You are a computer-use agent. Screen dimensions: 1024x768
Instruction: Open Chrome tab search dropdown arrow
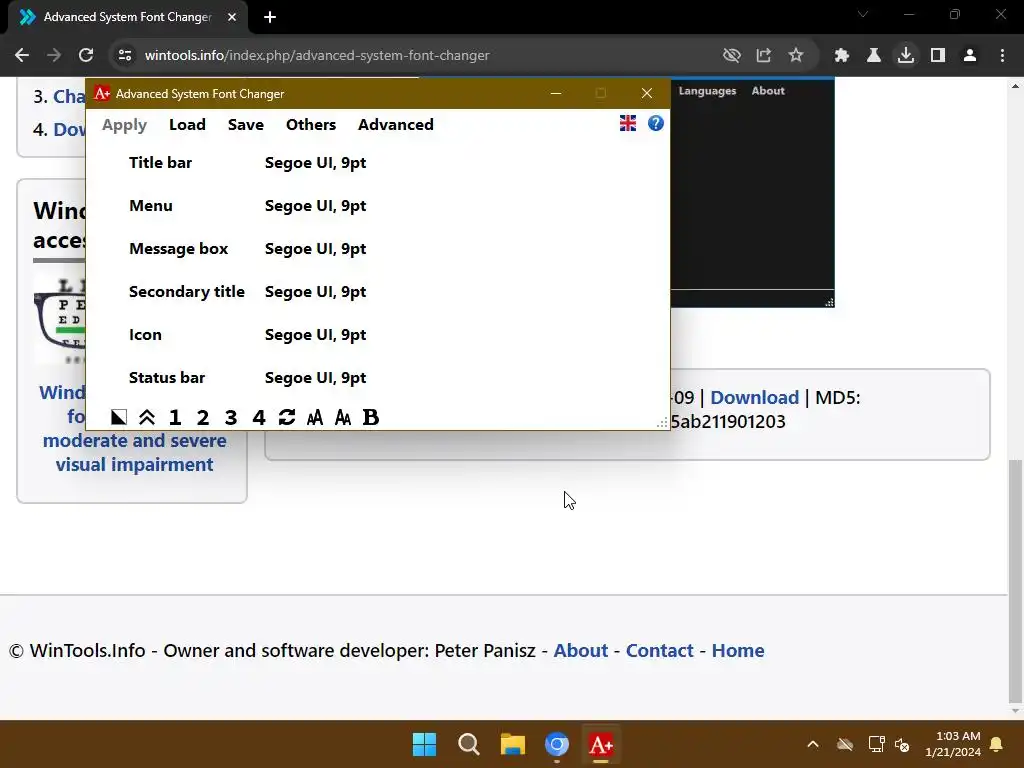click(x=863, y=14)
